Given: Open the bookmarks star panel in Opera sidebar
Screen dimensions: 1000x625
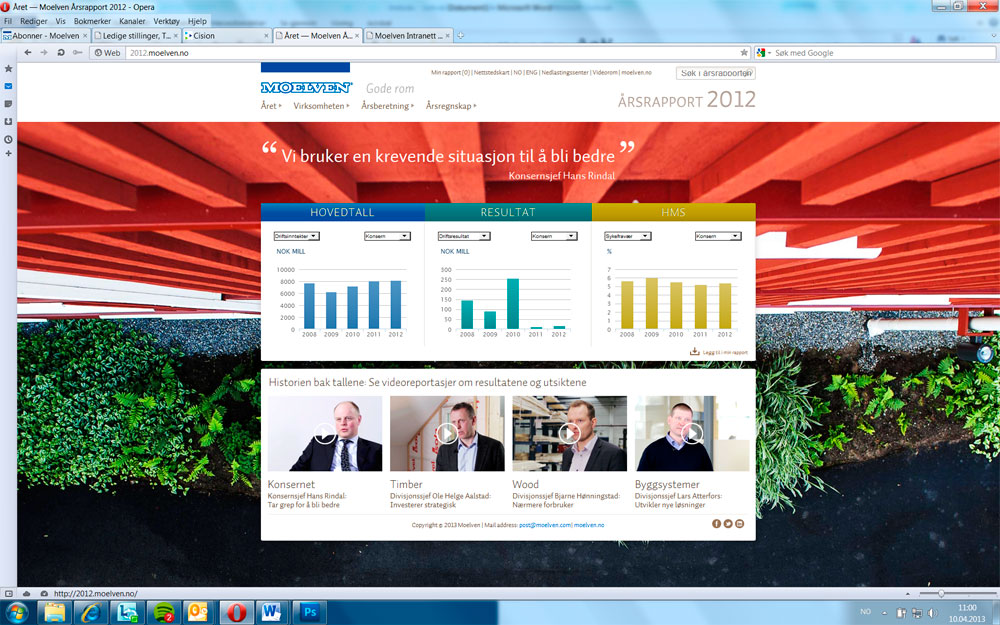Looking at the screenshot, I should (9, 69).
